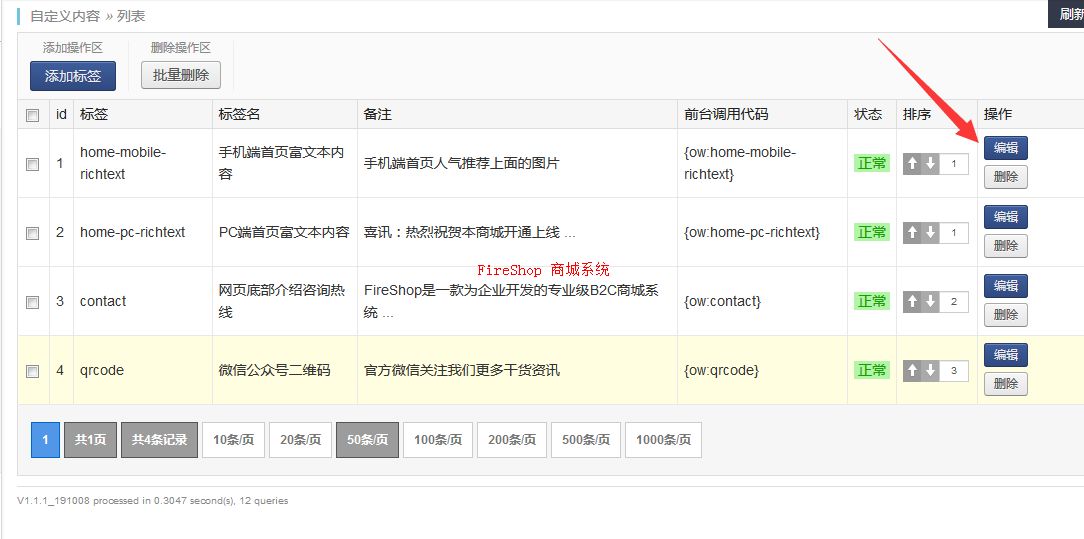This screenshot has width=1084, height=539.
Task: Check the box for home-pc-richtext row
Action: [x=32, y=234]
